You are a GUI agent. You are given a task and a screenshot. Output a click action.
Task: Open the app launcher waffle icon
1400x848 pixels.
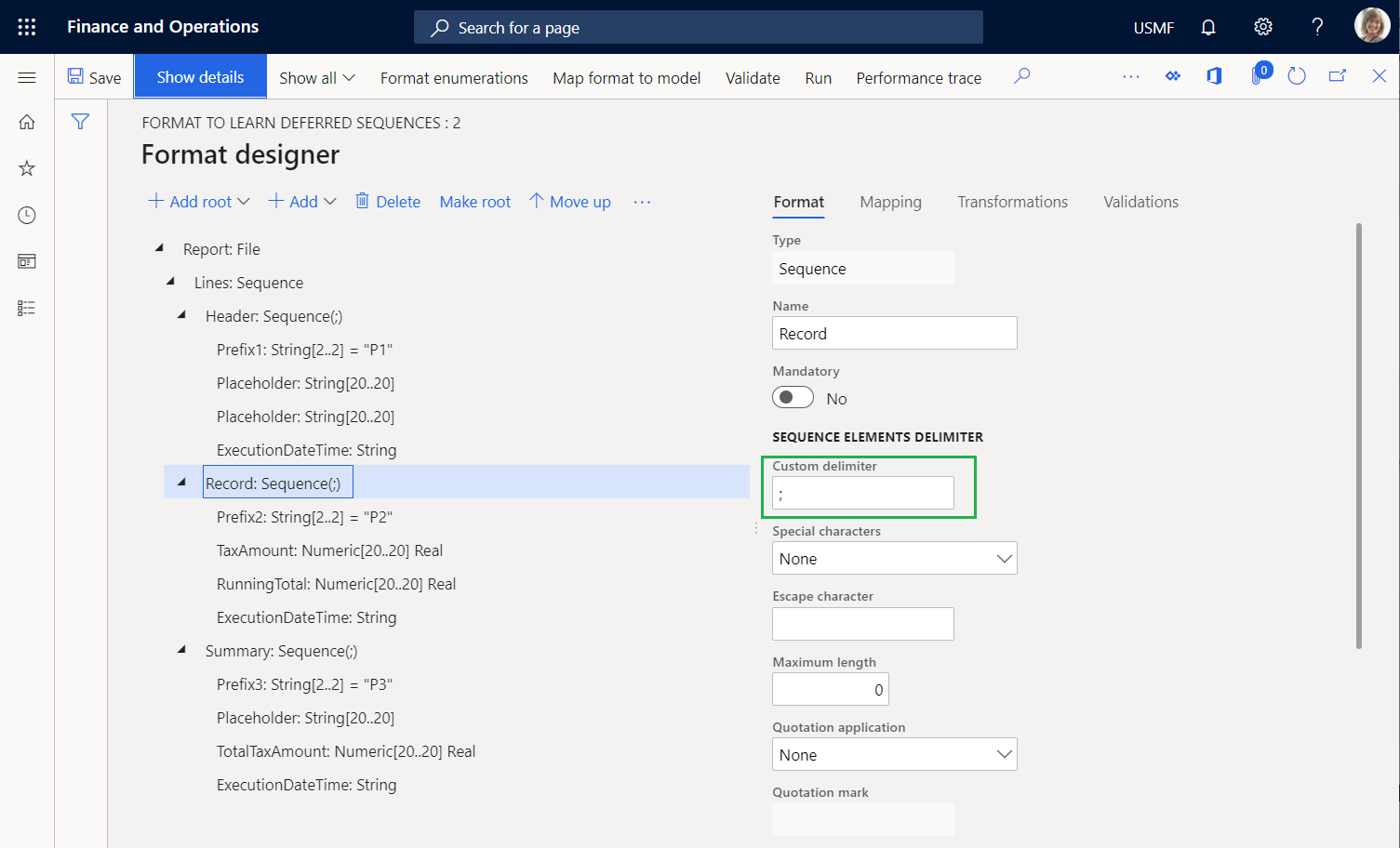(x=27, y=27)
